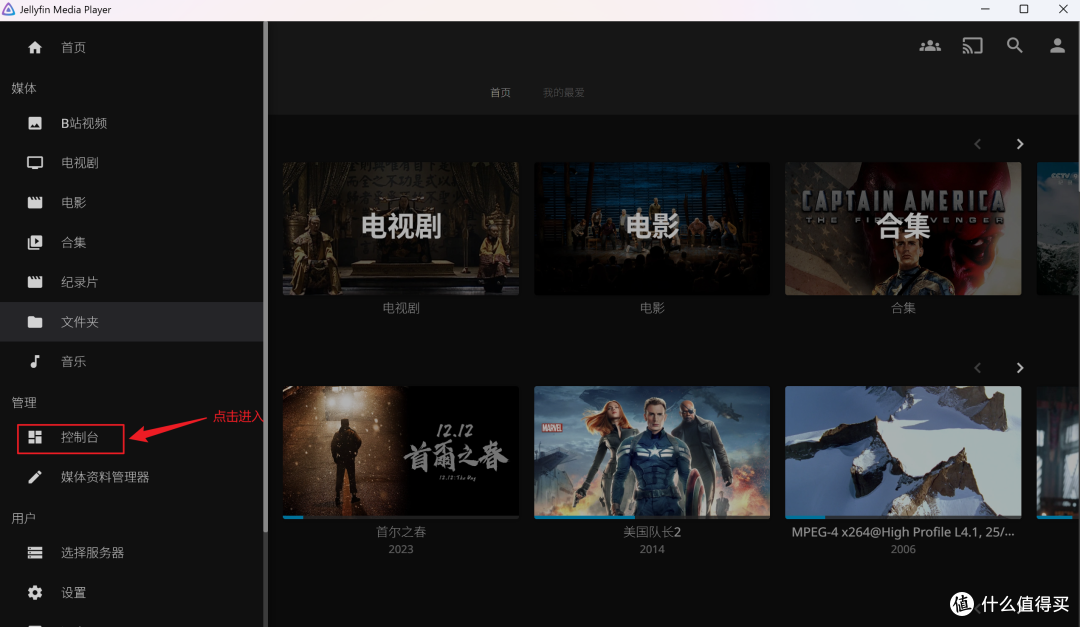Next page arrow of continue watching row

tap(1020, 368)
